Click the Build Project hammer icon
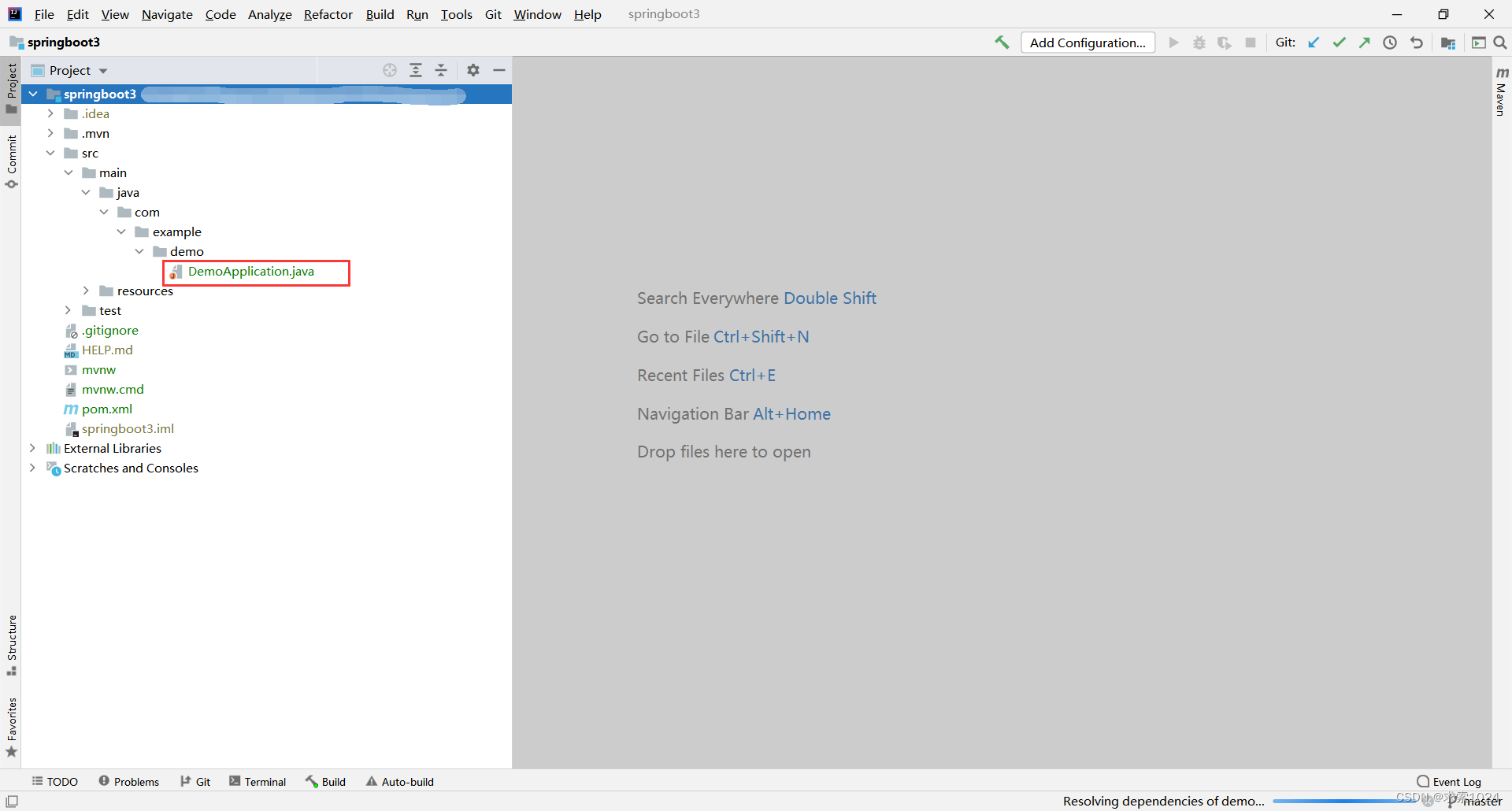The image size is (1512, 811). (x=1002, y=43)
